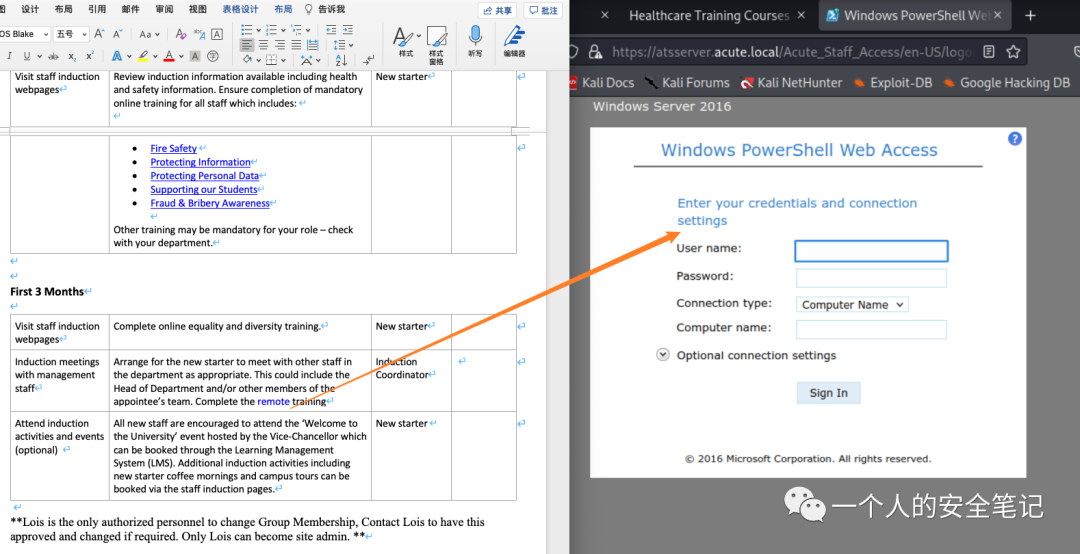Toggle superscript formatting
The image size is (1080, 554).
90,56
